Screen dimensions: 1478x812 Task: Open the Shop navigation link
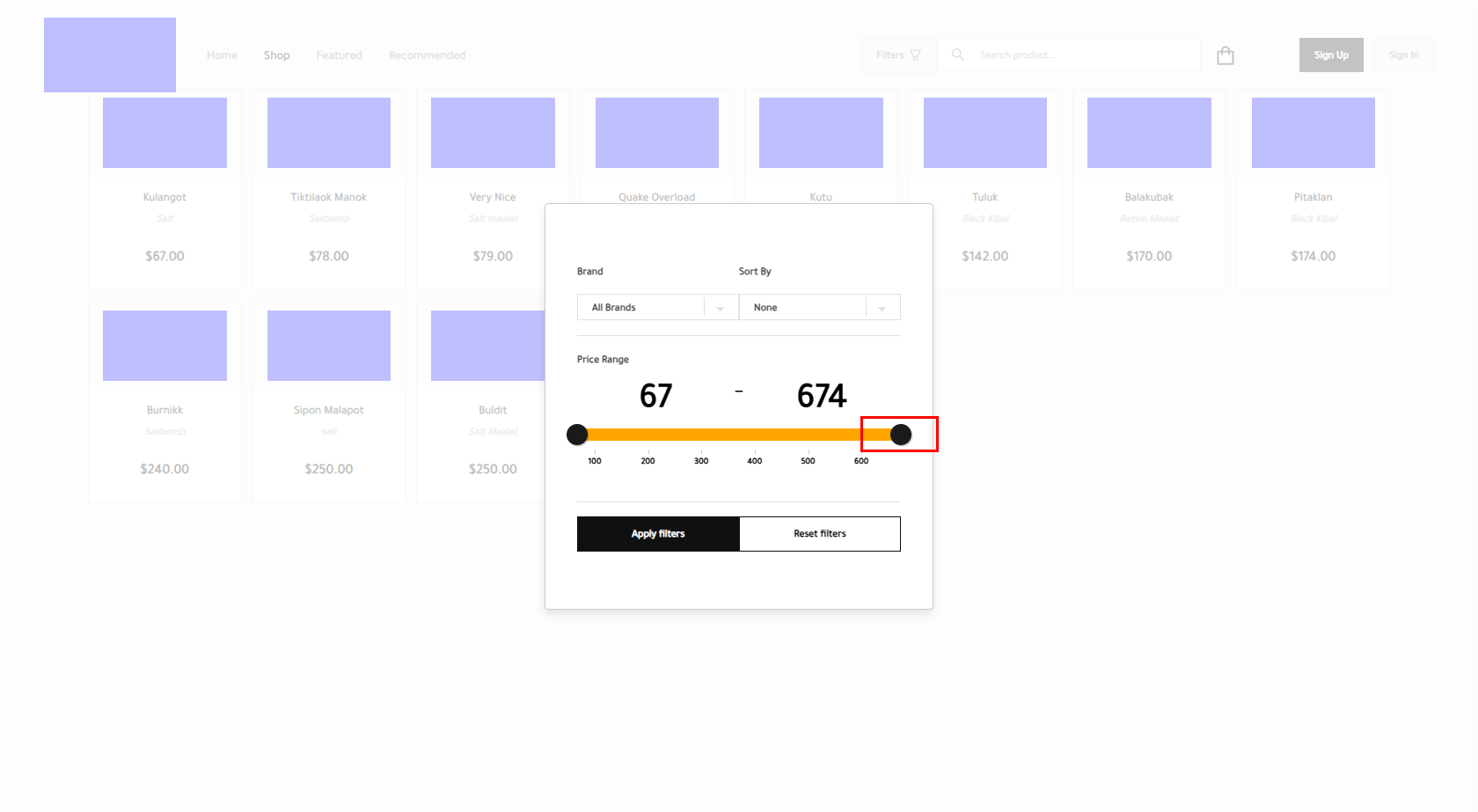[x=276, y=55]
